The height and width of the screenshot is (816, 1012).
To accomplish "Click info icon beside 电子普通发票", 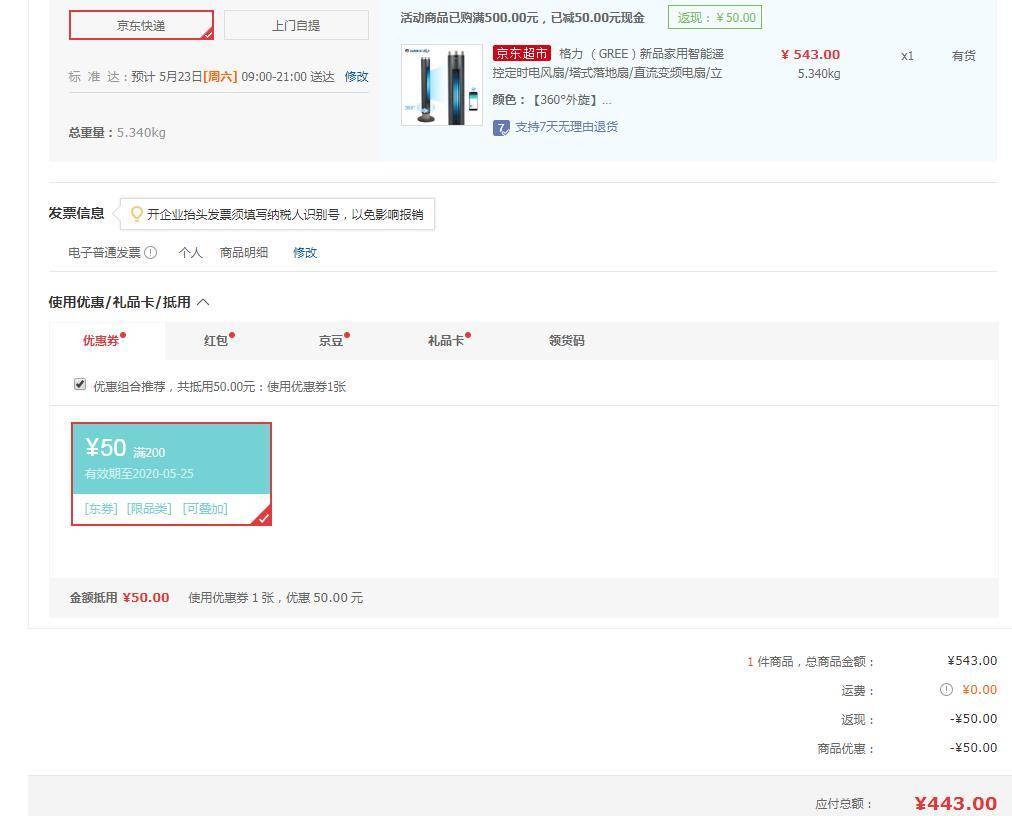I will tap(150, 252).
